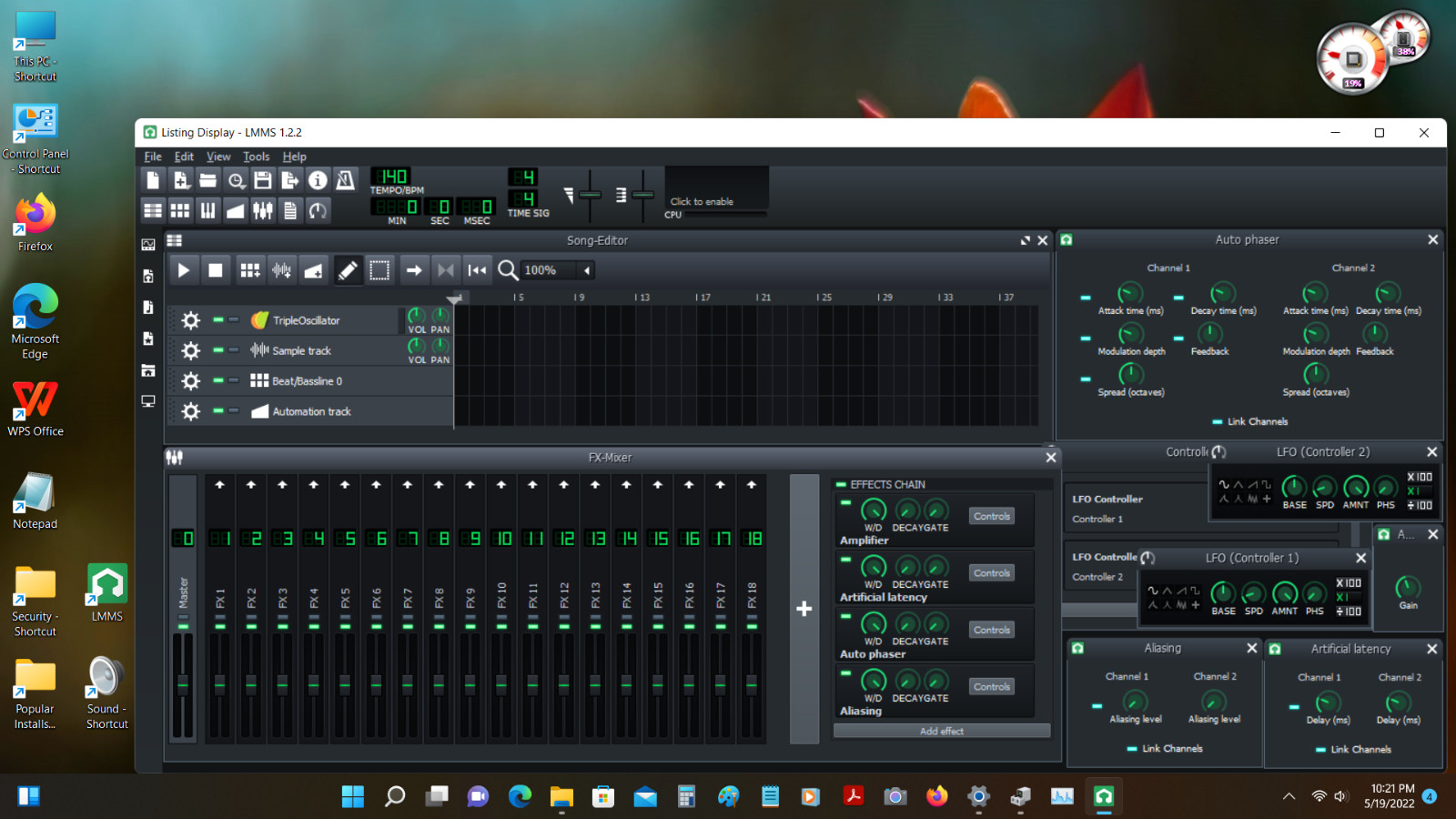1456x819 pixels.
Task: Save project with the floppy disk icon
Action: (x=263, y=180)
